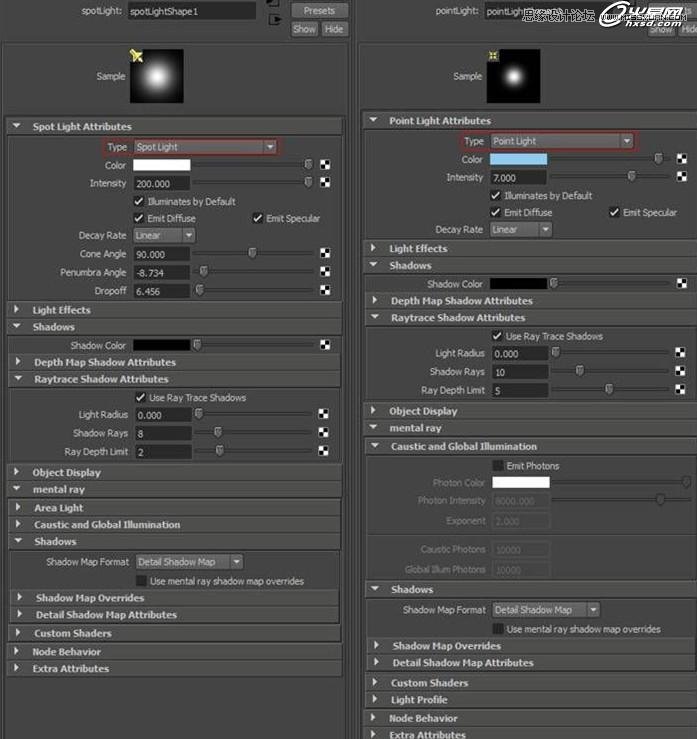Click the Hide button in spot light panel
Image resolution: width=697 pixels, height=739 pixels.
tap(334, 29)
